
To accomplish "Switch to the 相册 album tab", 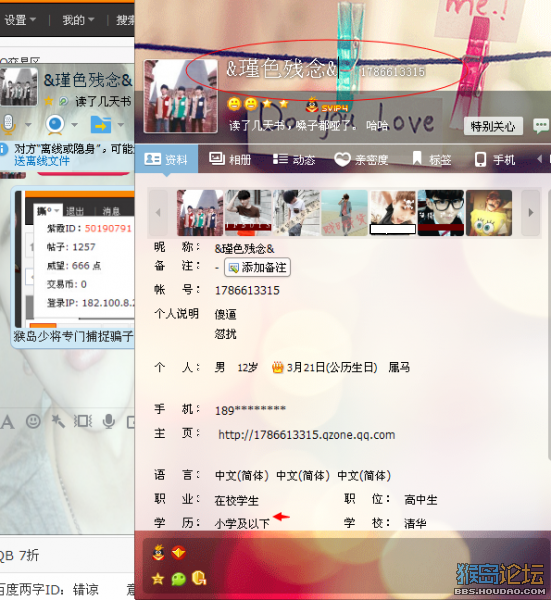I will click(x=230, y=159).
